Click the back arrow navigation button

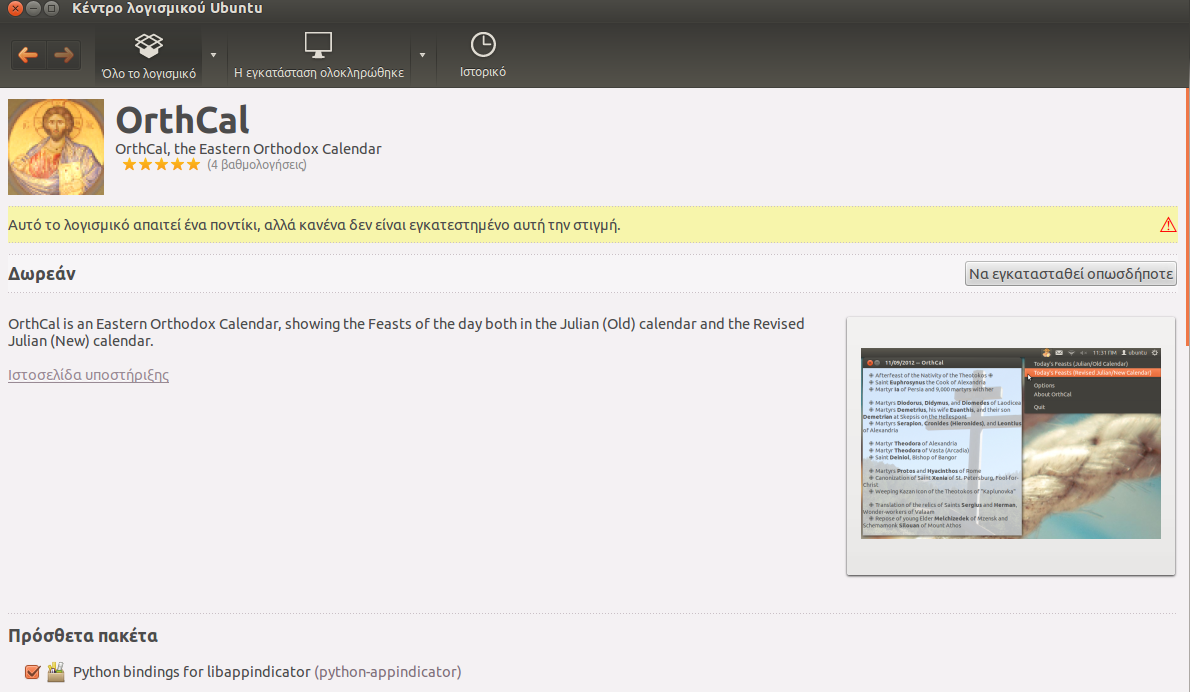[28, 55]
